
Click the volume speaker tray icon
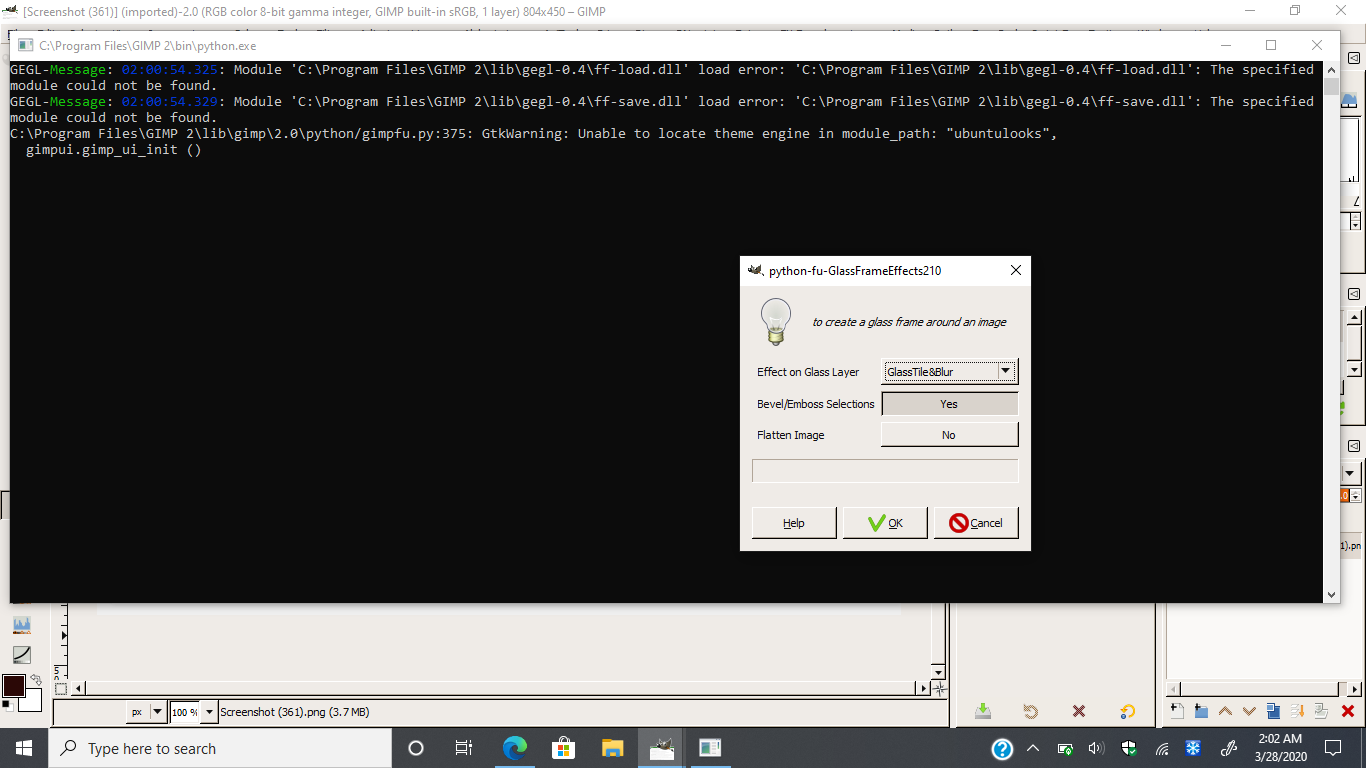tap(1095, 748)
